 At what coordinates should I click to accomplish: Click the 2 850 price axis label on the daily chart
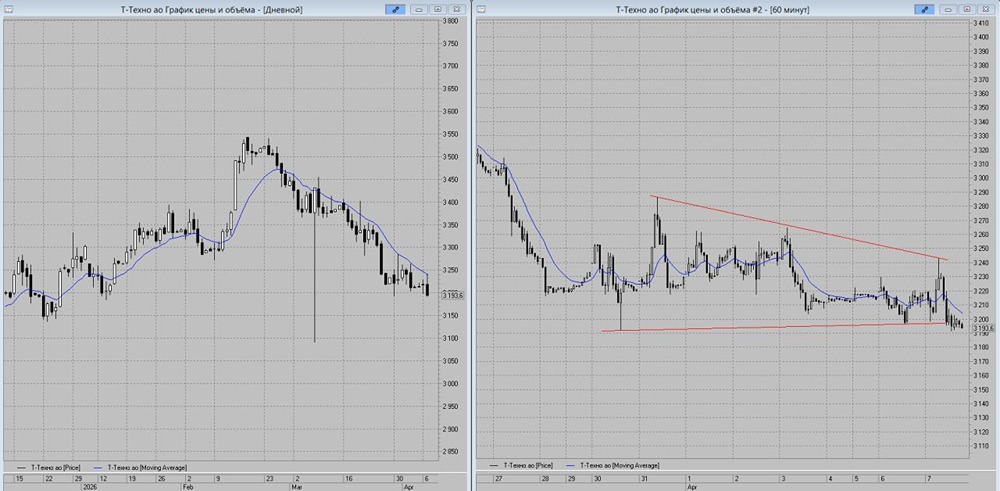[450, 451]
